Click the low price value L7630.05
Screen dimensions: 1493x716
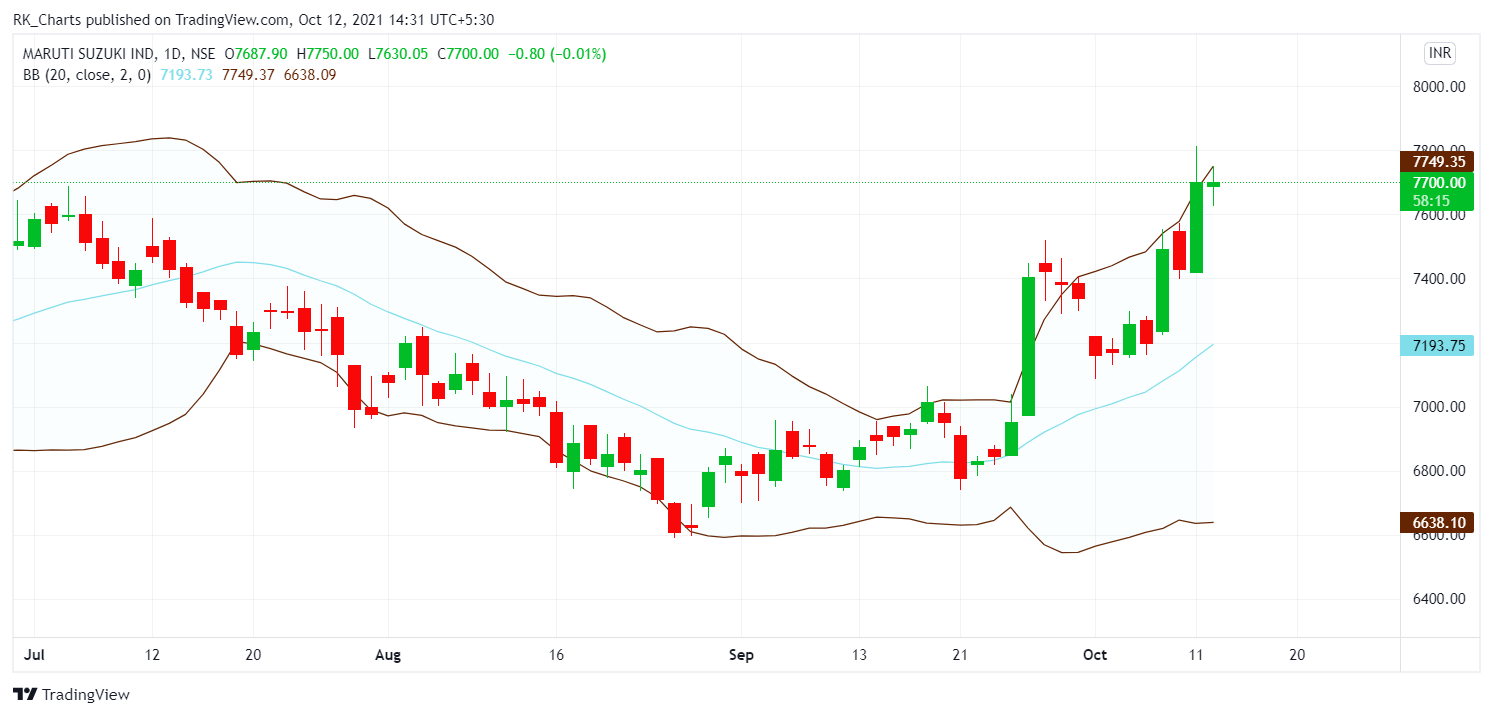(400, 54)
